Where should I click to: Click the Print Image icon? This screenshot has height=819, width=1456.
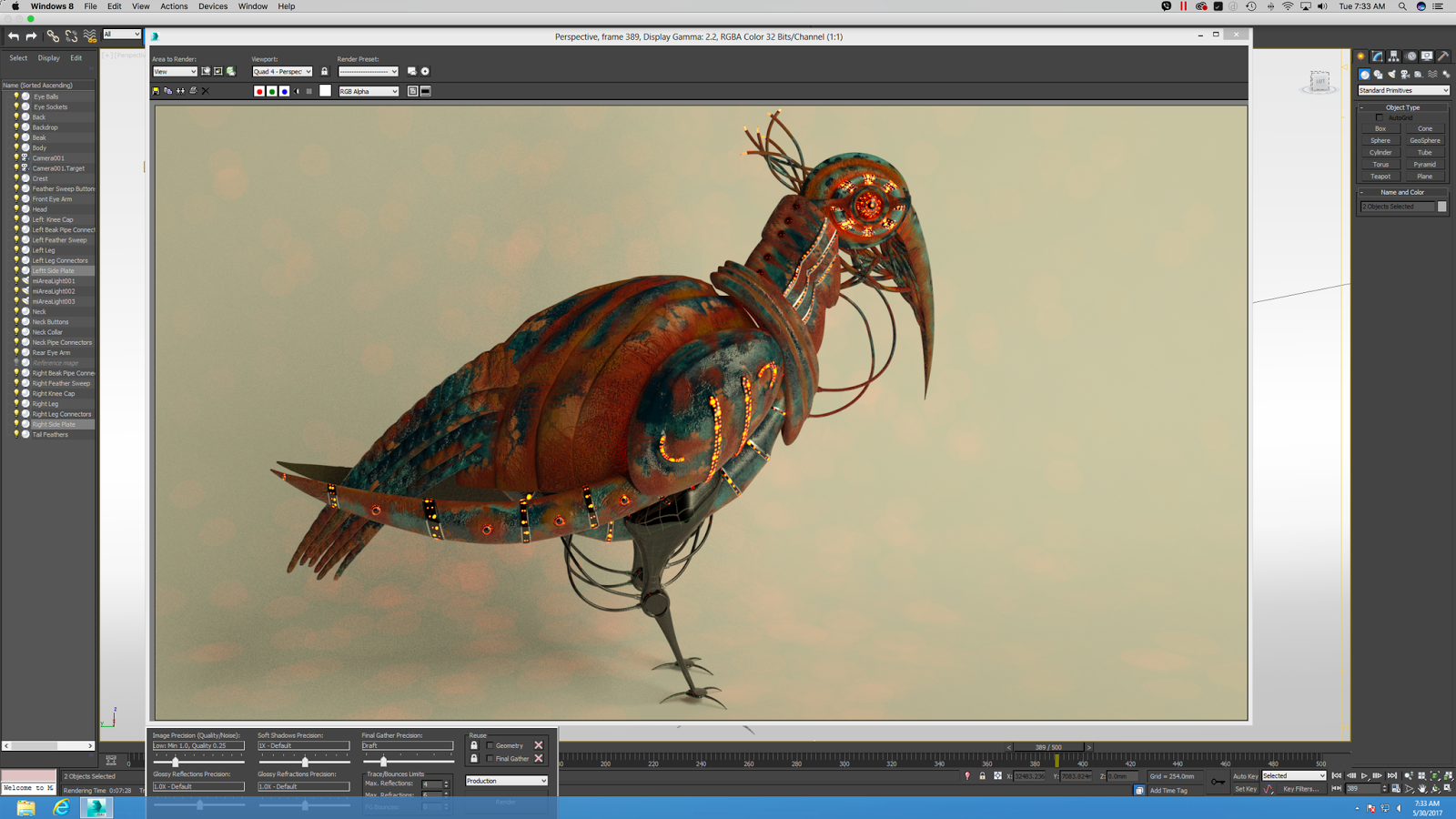tap(193, 91)
